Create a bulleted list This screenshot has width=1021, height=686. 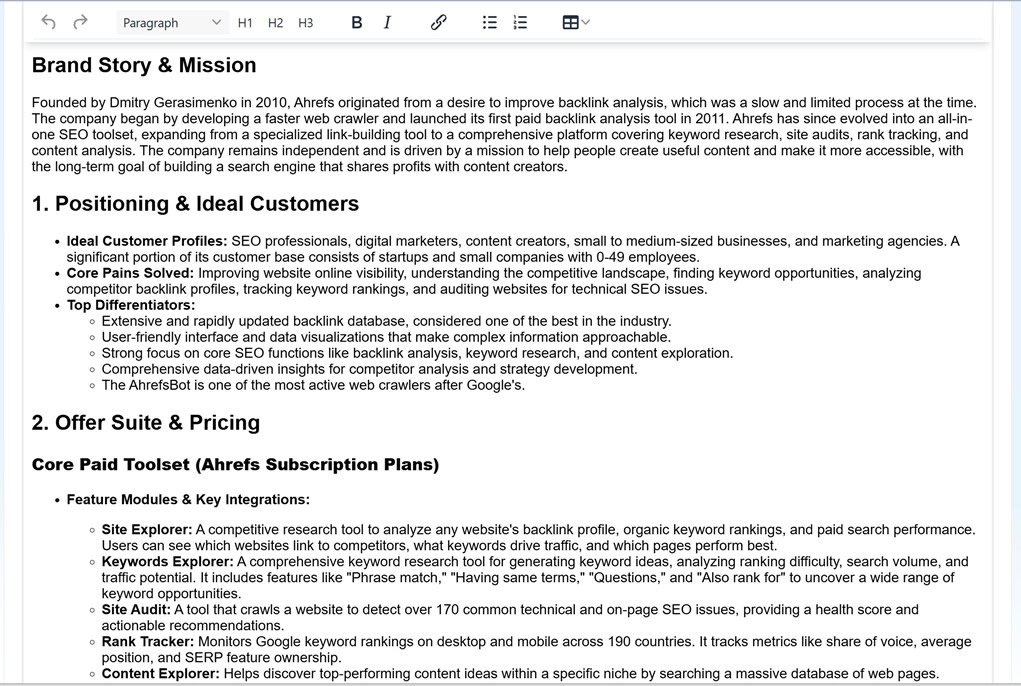tap(490, 23)
